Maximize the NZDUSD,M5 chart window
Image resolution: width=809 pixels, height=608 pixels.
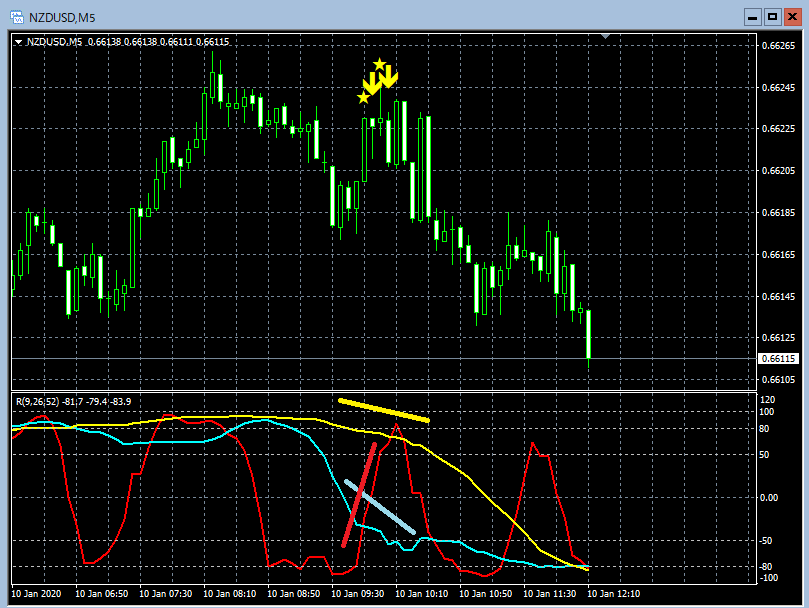[x=772, y=17]
